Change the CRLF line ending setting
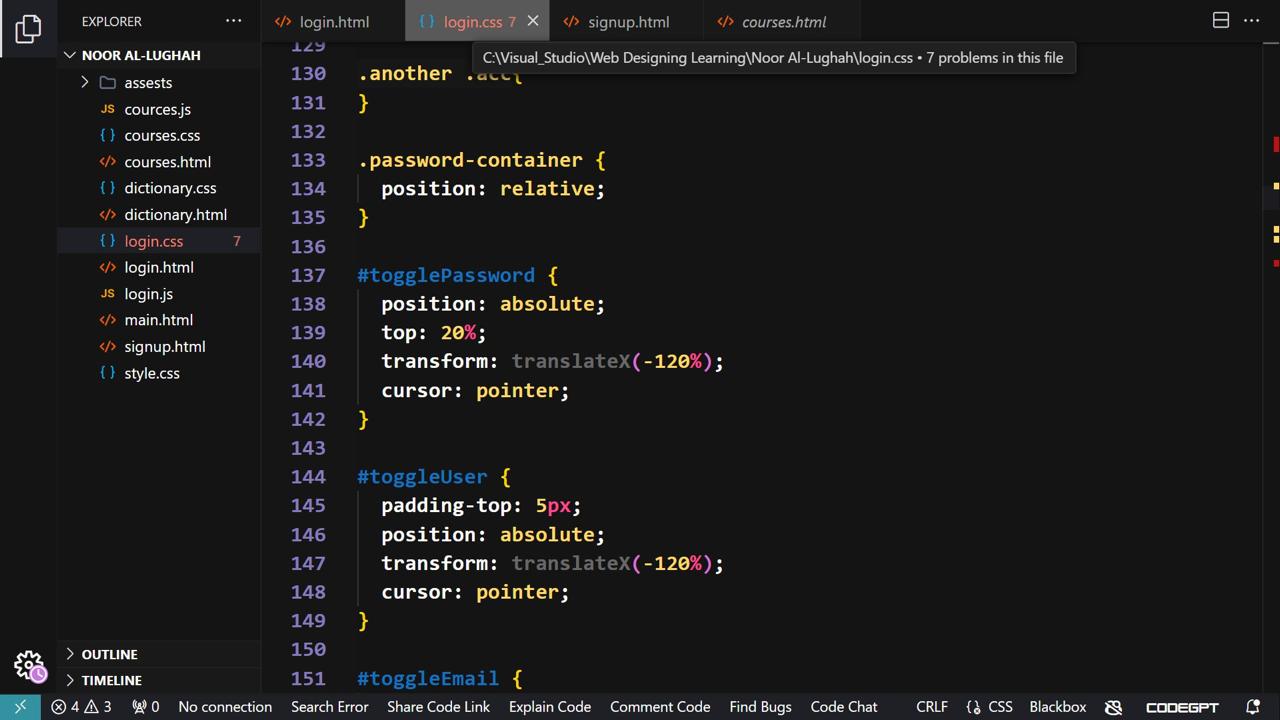Viewport: 1280px width, 720px height. click(x=932, y=706)
